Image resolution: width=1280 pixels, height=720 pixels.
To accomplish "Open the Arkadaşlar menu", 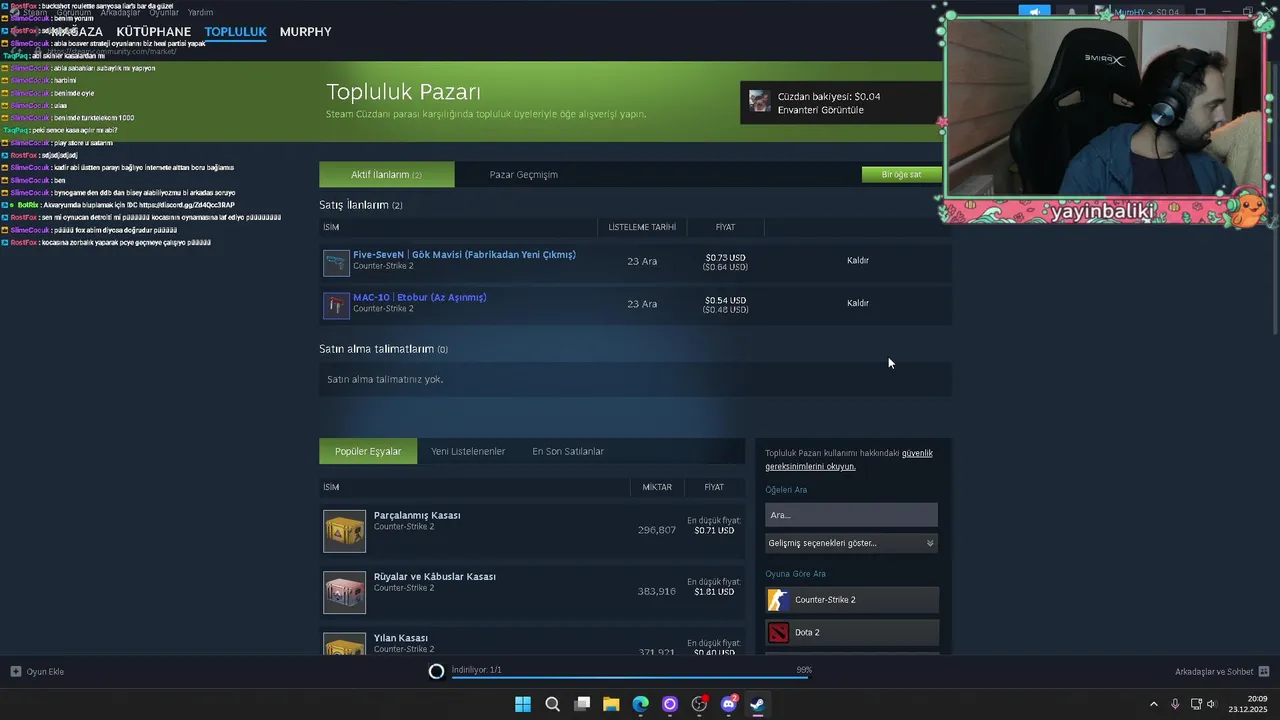I will [x=121, y=13].
